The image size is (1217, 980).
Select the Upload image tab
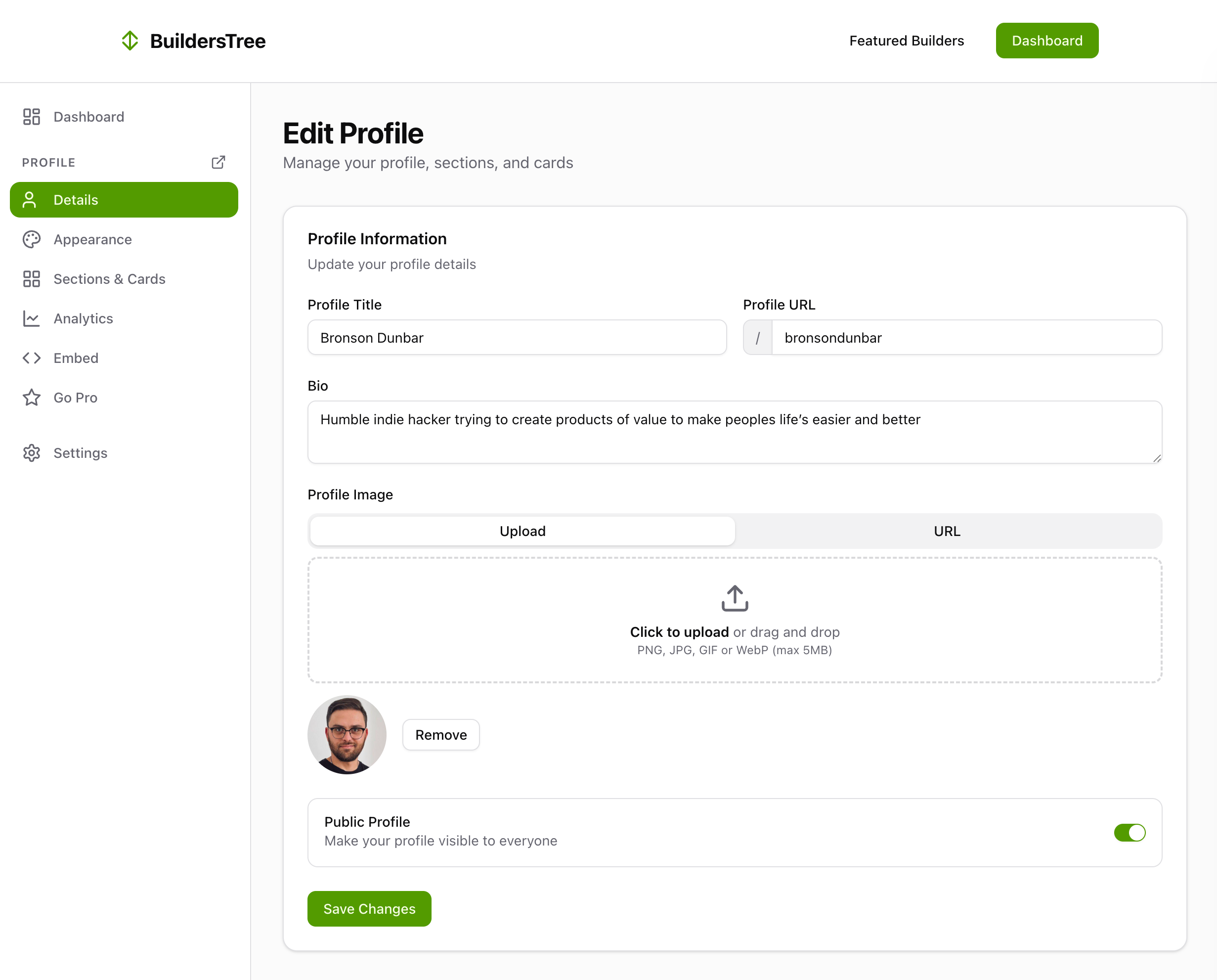[x=522, y=531]
